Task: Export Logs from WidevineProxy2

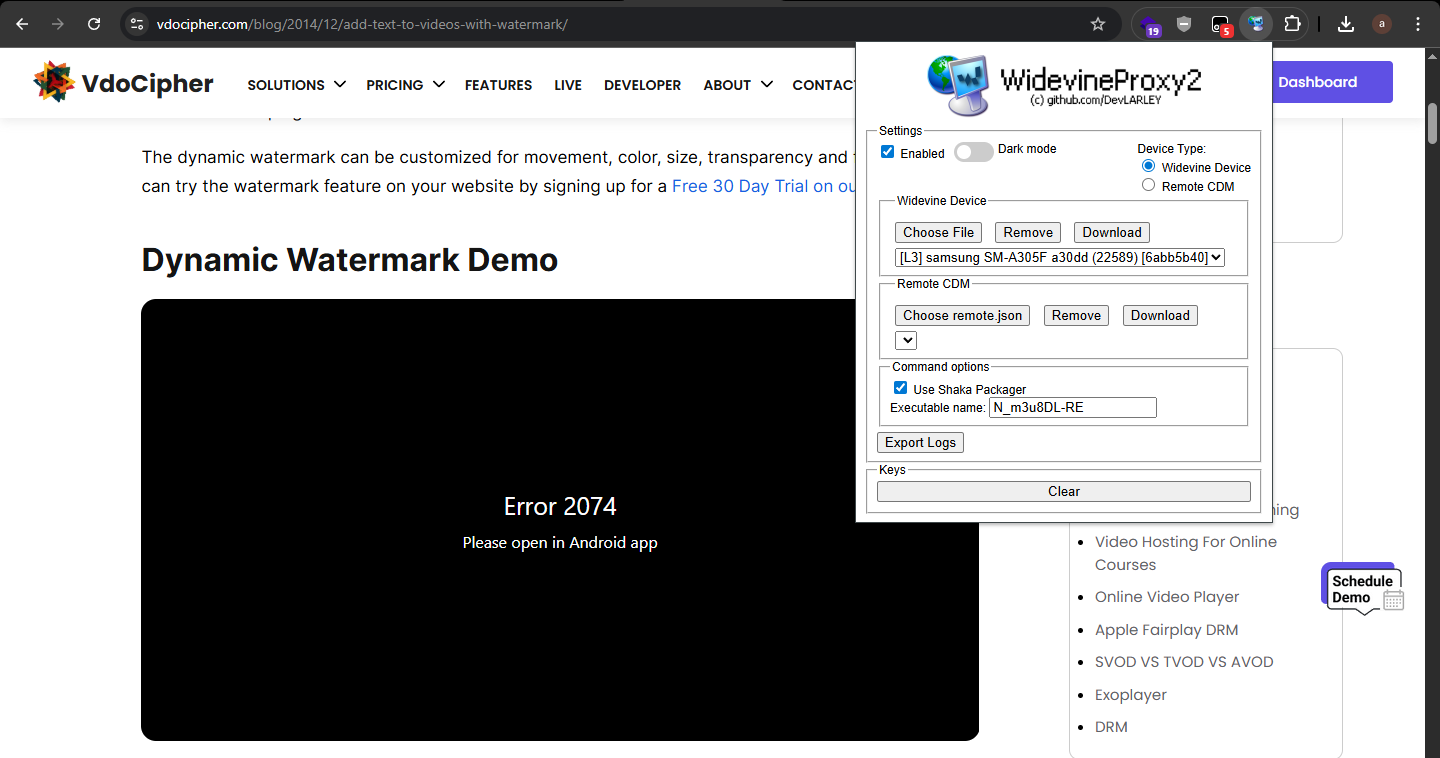Action: click(920, 442)
